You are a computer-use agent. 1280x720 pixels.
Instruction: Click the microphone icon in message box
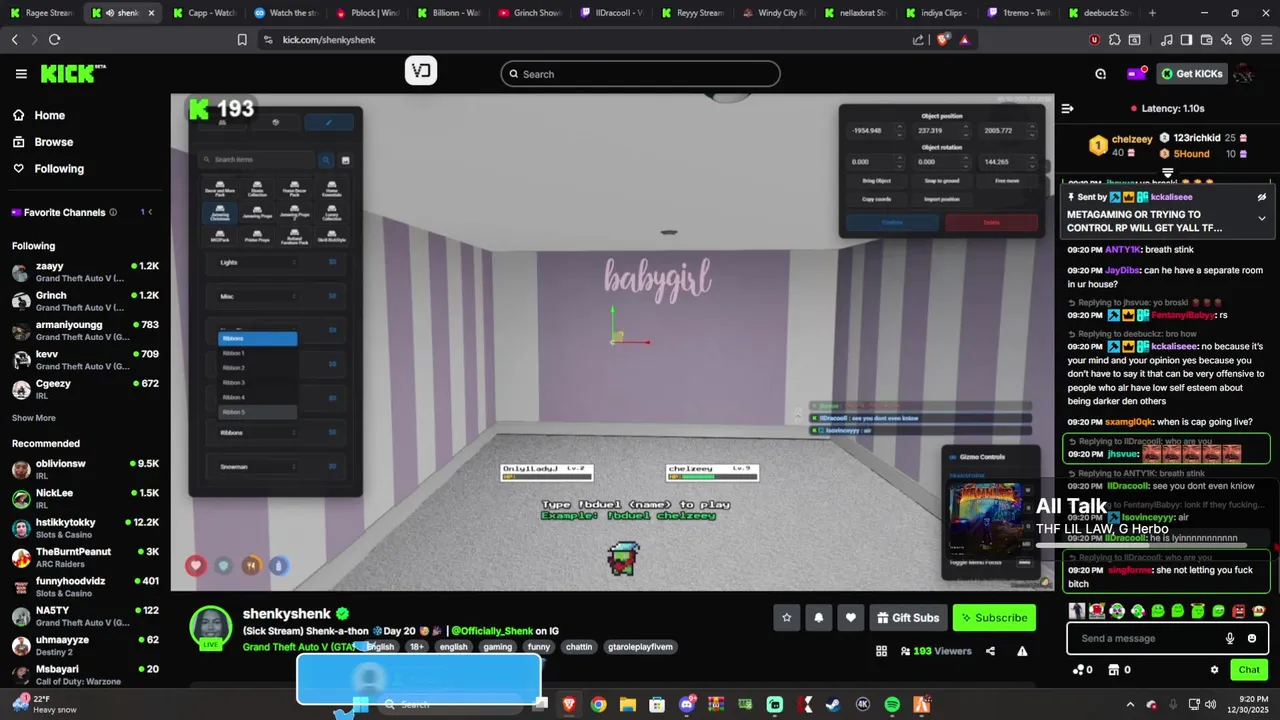click(x=1230, y=638)
